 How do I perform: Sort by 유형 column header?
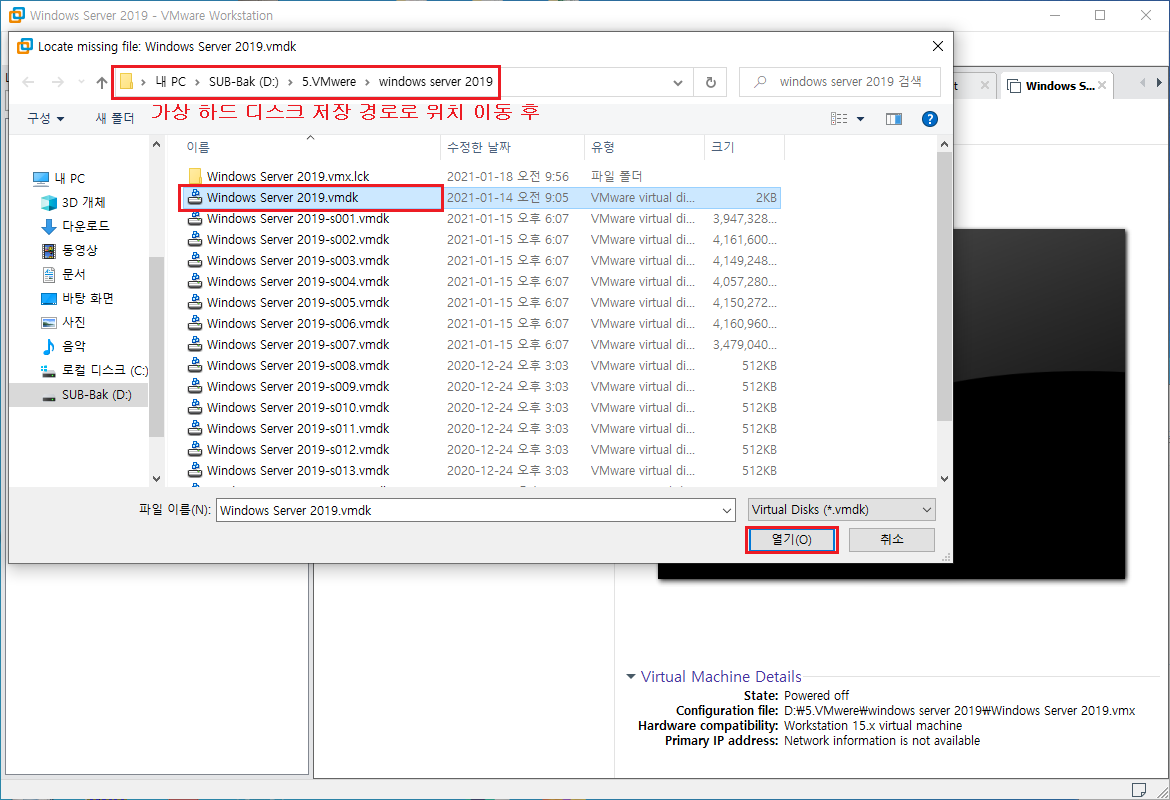(644, 147)
